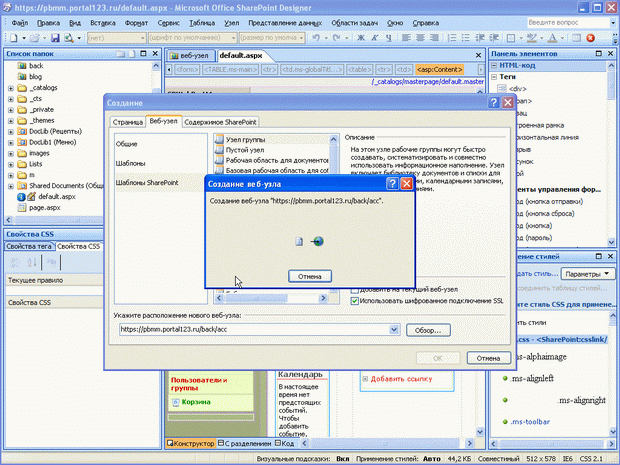Click the images folder icon

(21, 153)
